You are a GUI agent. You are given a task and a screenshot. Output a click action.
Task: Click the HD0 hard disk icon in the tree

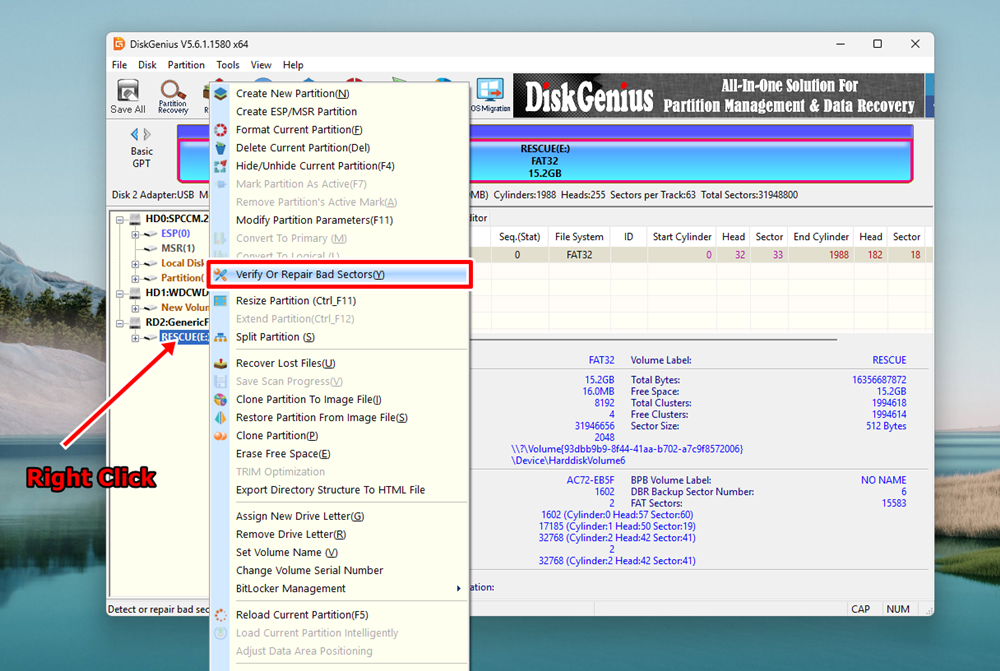(x=135, y=219)
